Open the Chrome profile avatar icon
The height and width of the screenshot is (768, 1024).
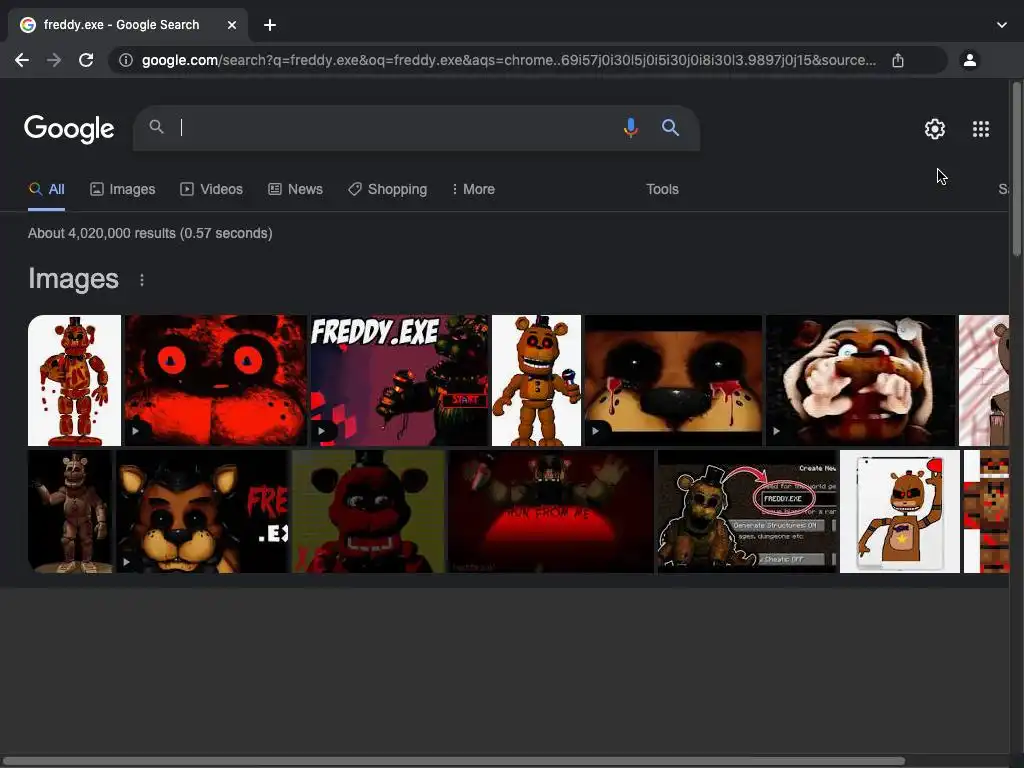[970, 60]
